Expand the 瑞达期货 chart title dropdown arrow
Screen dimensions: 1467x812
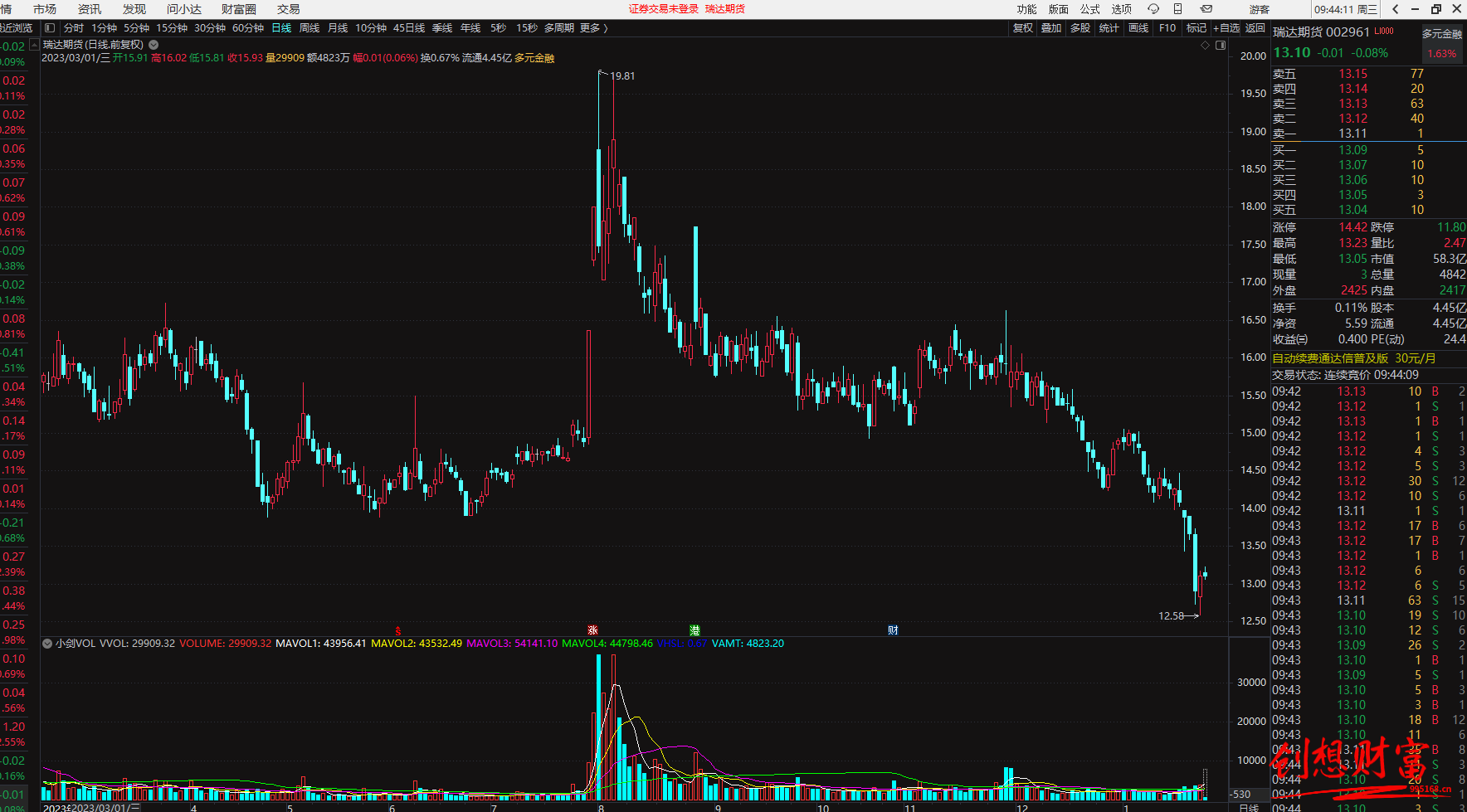[154, 45]
